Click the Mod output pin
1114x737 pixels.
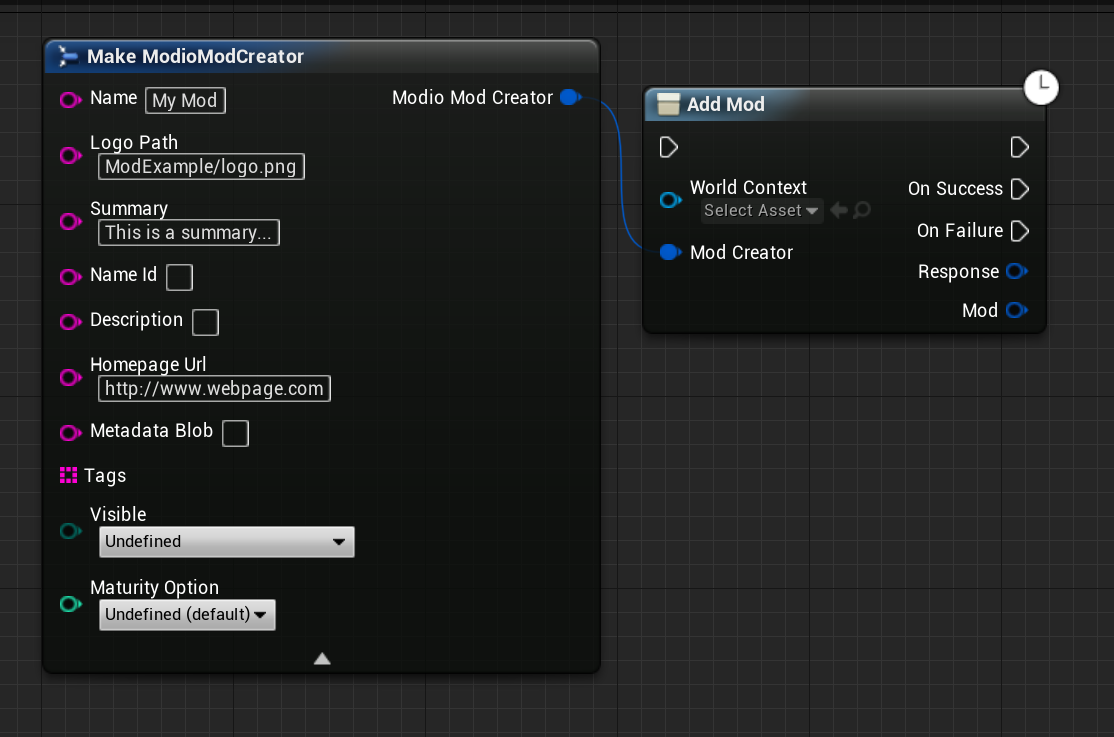(x=1017, y=311)
